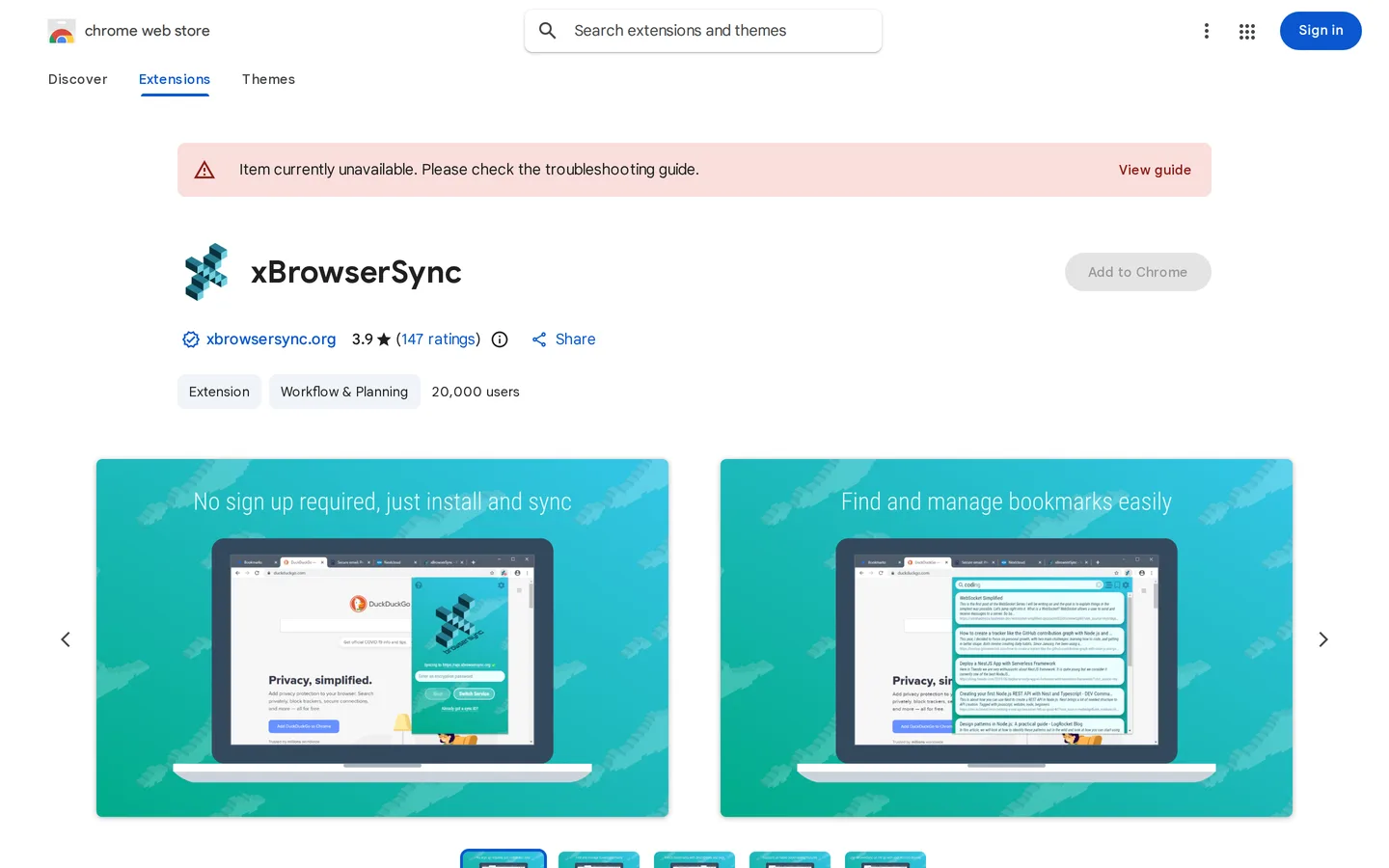
Task: Go to the Discover tab
Action: (x=78, y=79)
